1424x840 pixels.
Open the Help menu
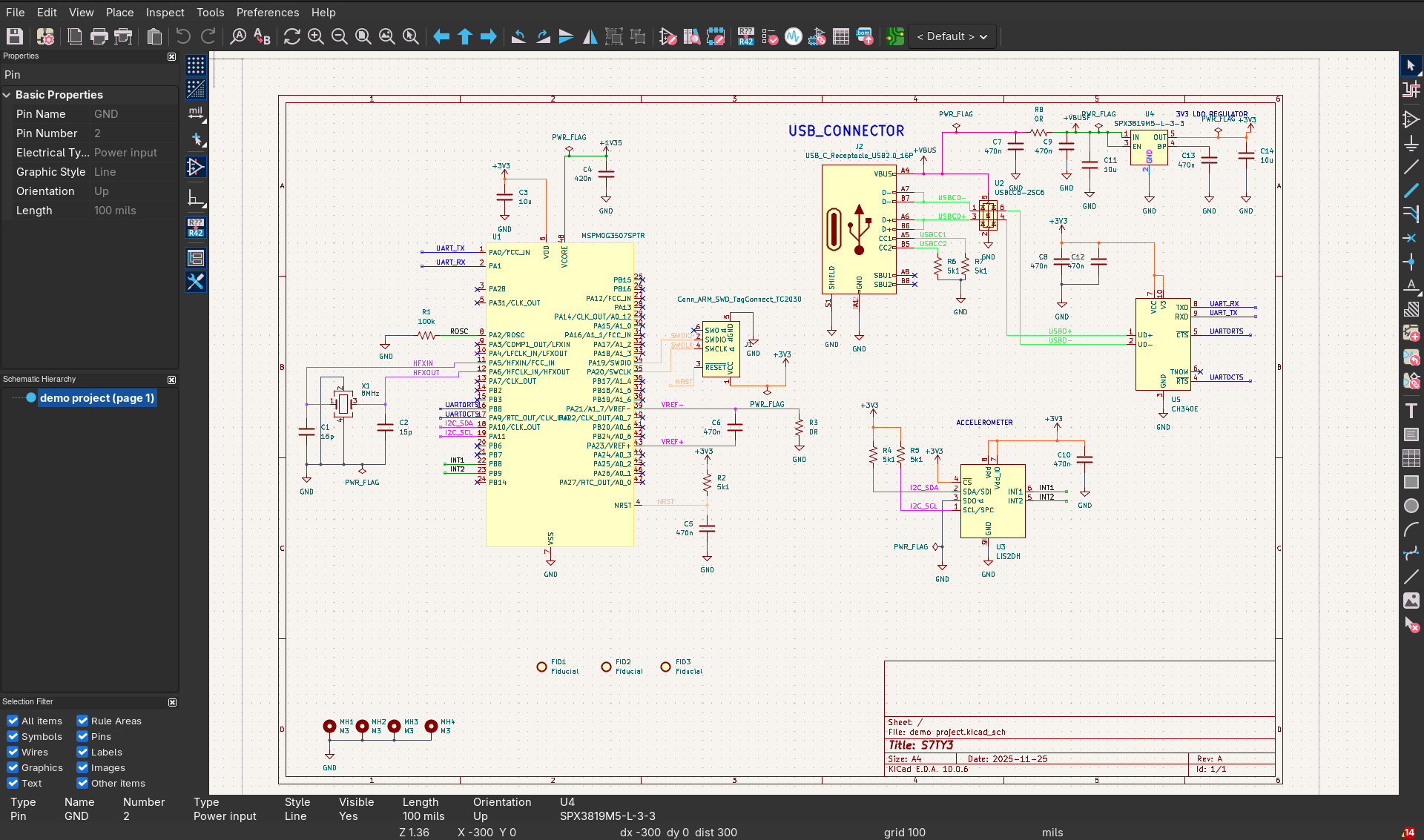(323, 12)
